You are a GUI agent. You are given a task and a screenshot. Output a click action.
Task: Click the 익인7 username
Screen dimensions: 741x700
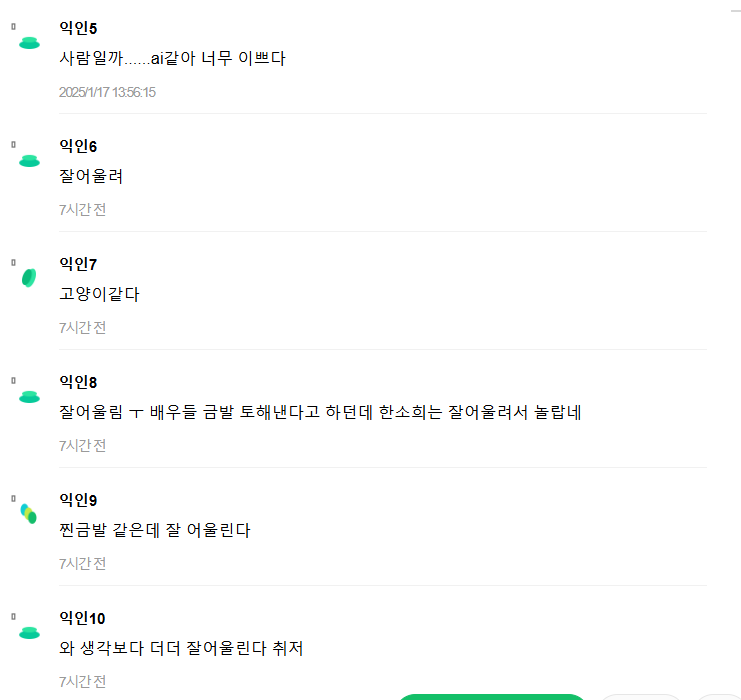click(78, 264)
